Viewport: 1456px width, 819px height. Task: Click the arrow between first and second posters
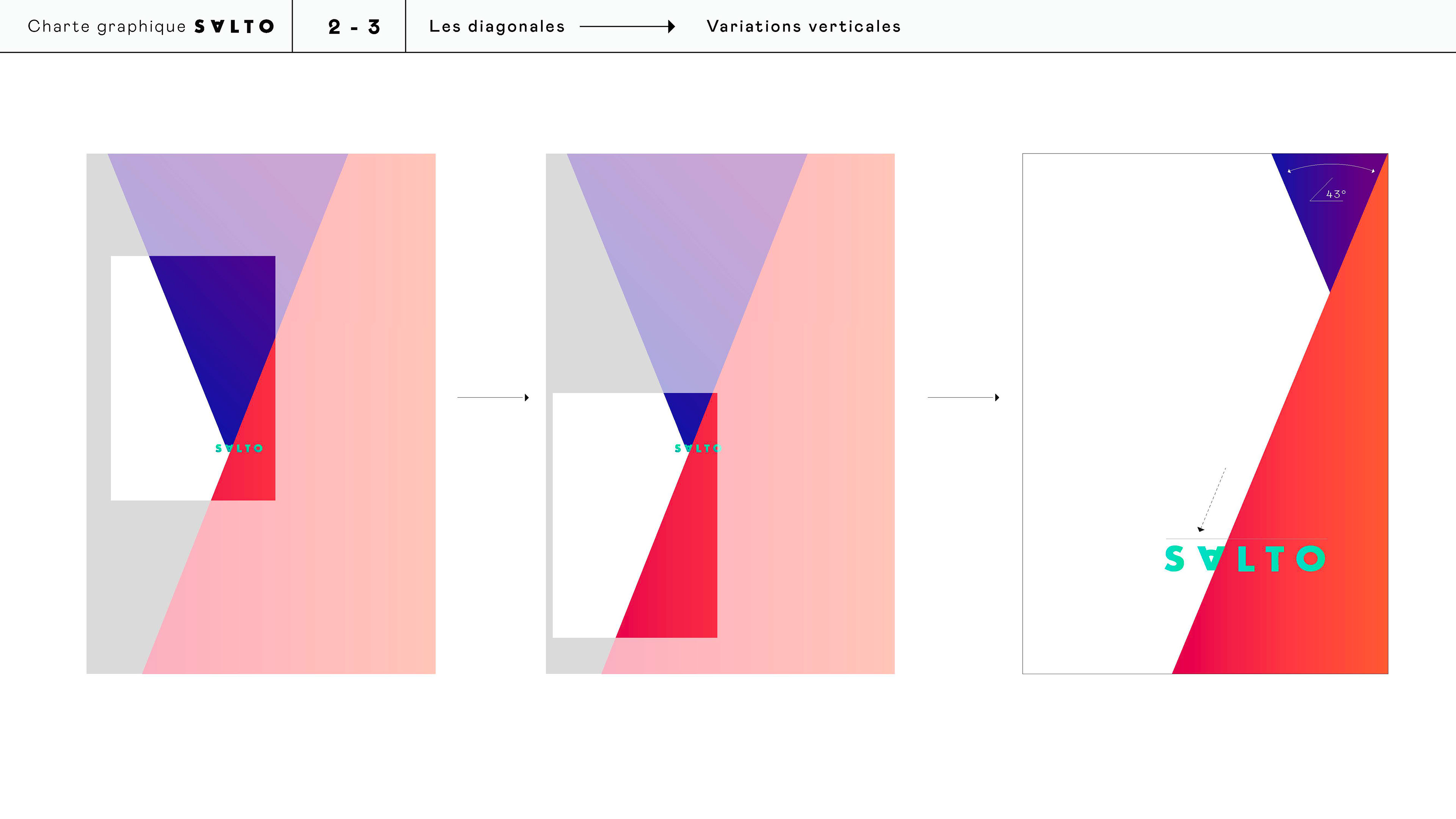click(493, 397)
